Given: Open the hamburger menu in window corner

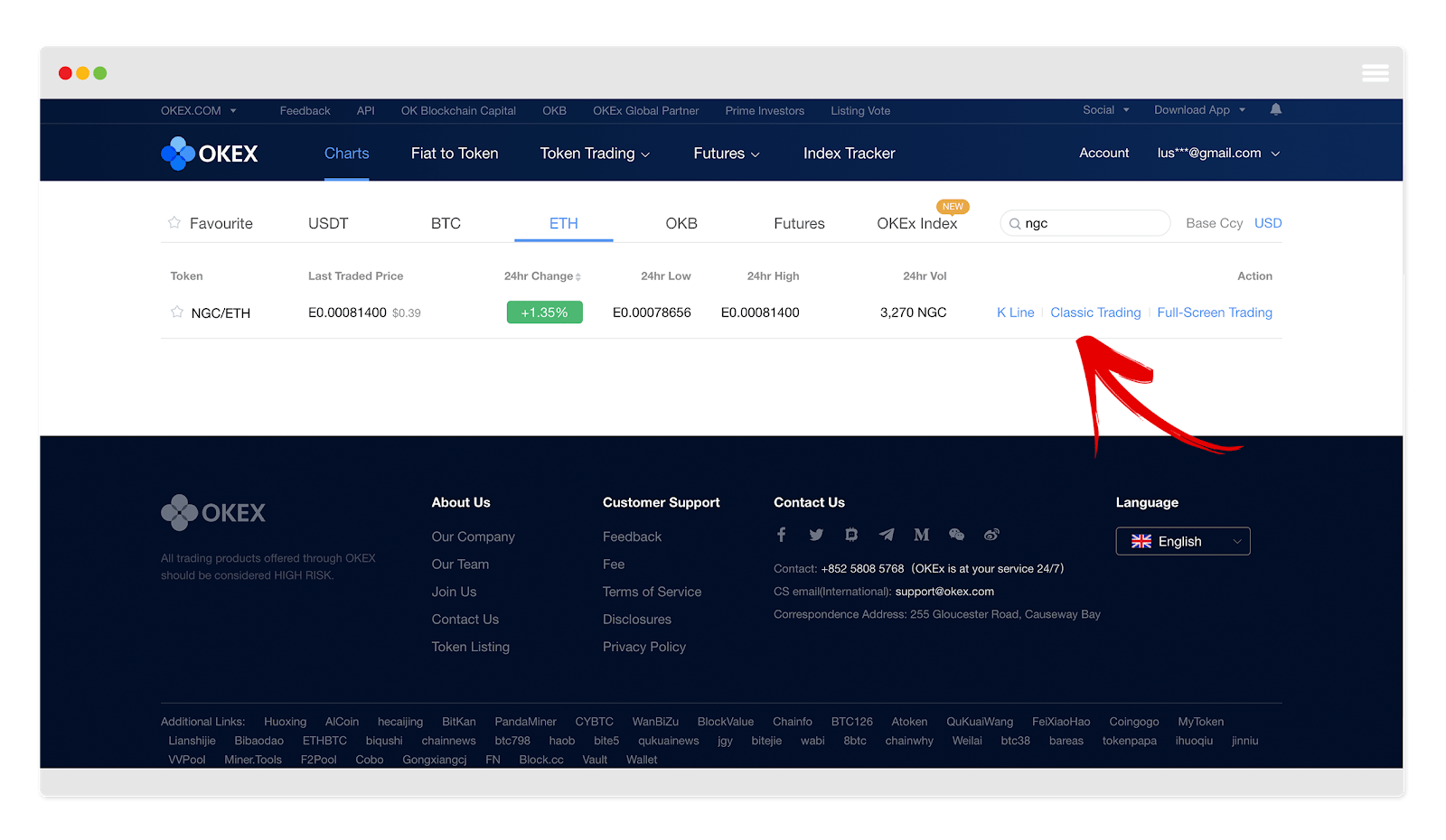Looking at the screenshot, I should click(x=1375, y=73).
